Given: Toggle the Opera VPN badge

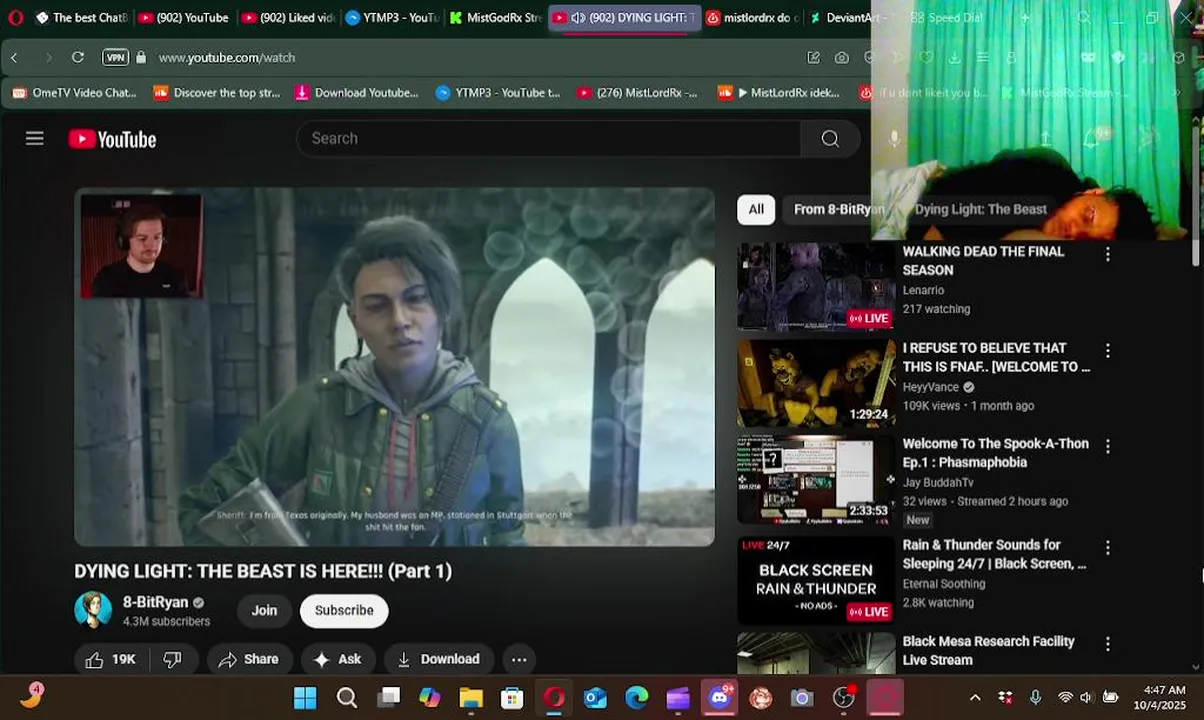Looking at the screenshot, I should (115, 58).
